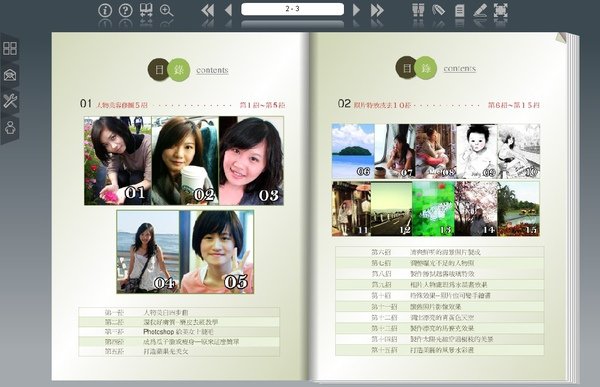This screenshot has width=600, height=387.
Task: Select portrait photo numbered 03
Action: 251,161
